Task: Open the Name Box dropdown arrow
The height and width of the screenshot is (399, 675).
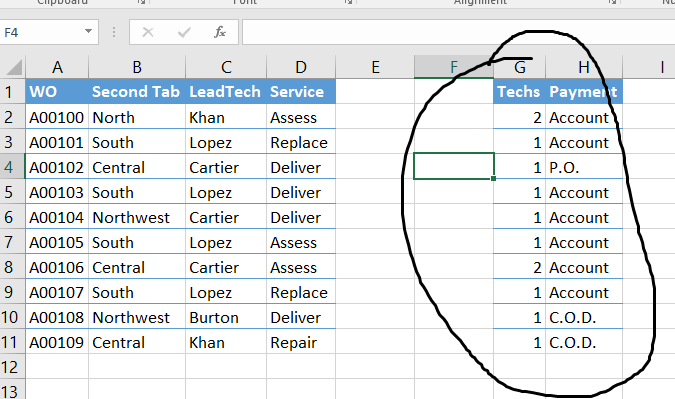Action: (x=88, y=32)
